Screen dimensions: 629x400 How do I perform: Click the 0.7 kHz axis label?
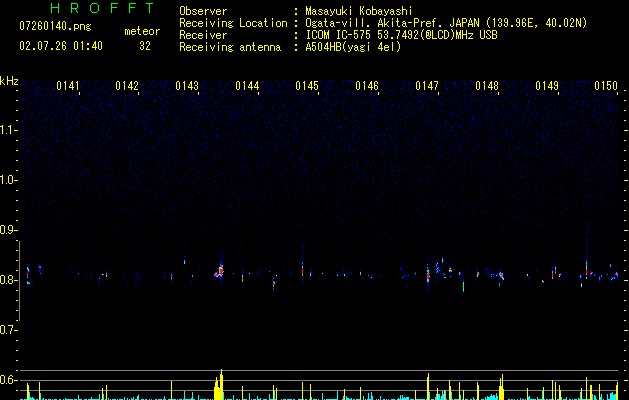[9, 330]
